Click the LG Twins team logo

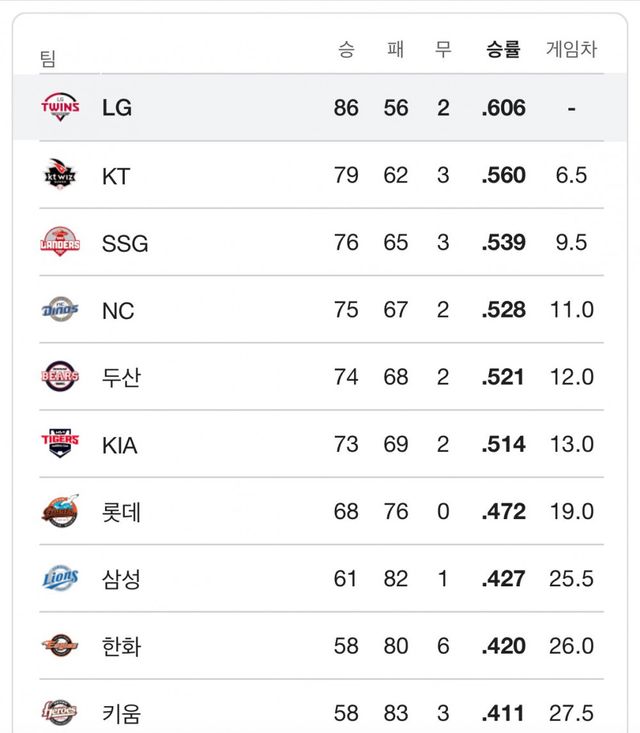click(60, 107)
